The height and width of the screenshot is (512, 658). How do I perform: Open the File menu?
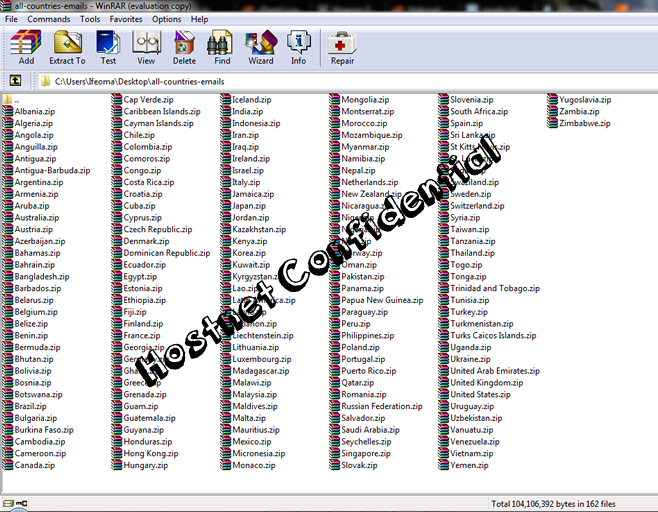tap(12, 19)
